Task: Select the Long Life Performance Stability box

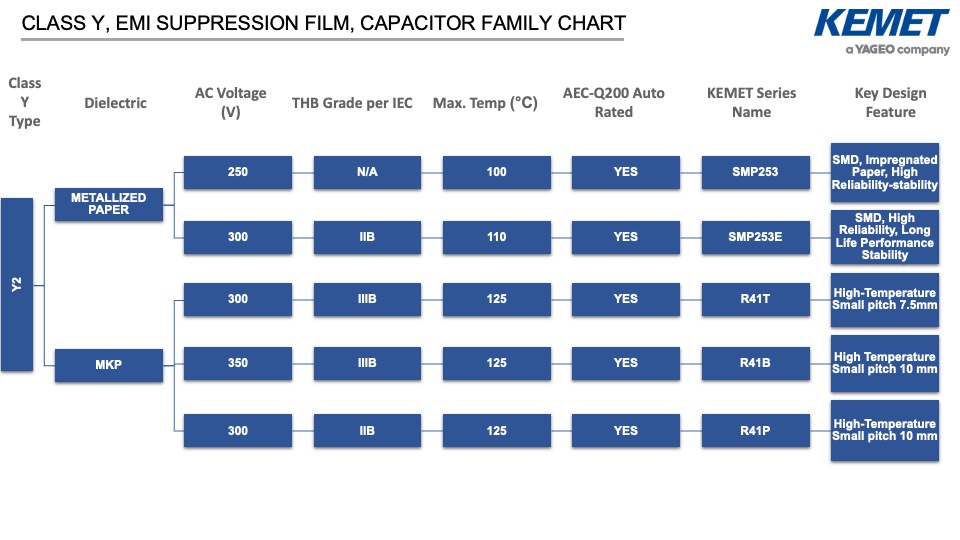Action: [885, 237]
